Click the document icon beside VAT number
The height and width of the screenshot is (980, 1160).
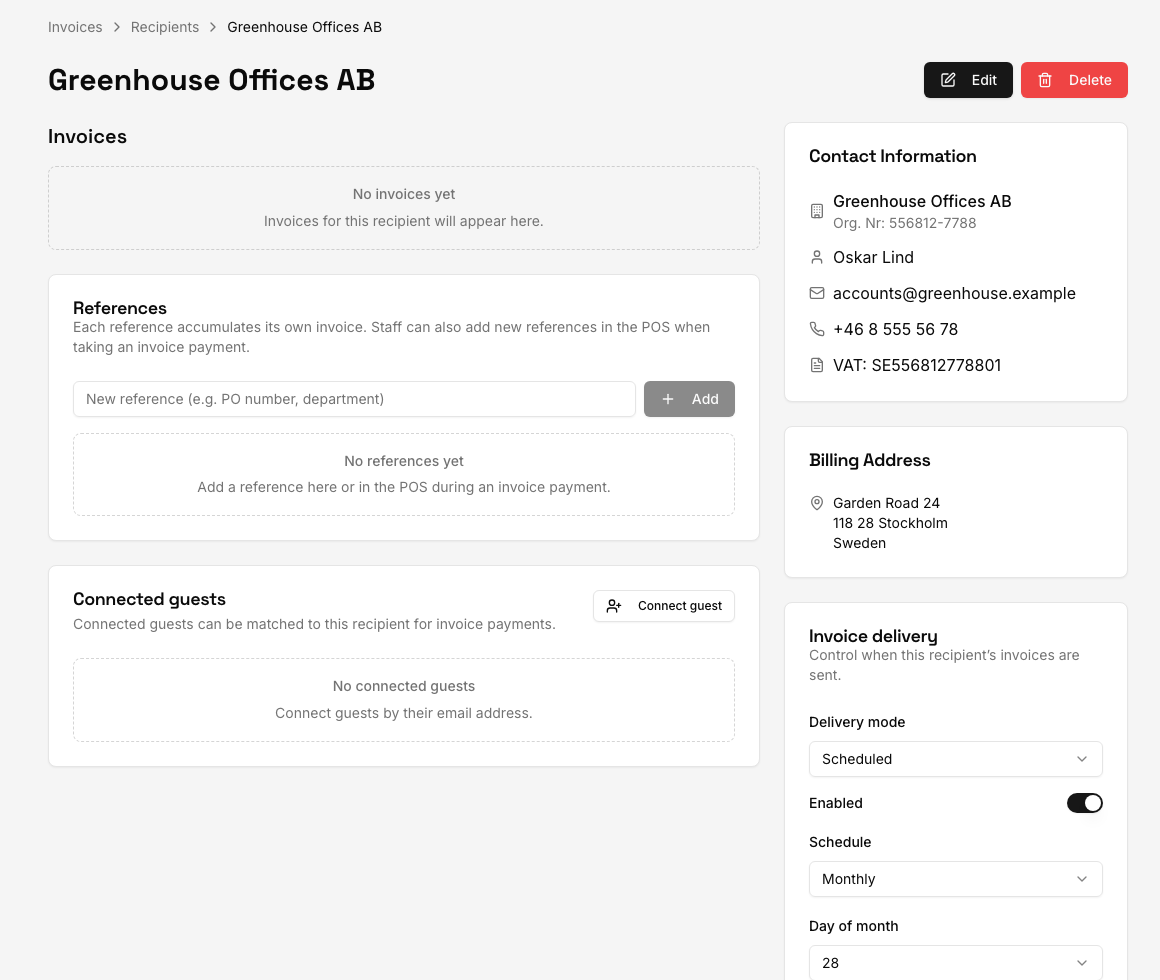[817, 365]
